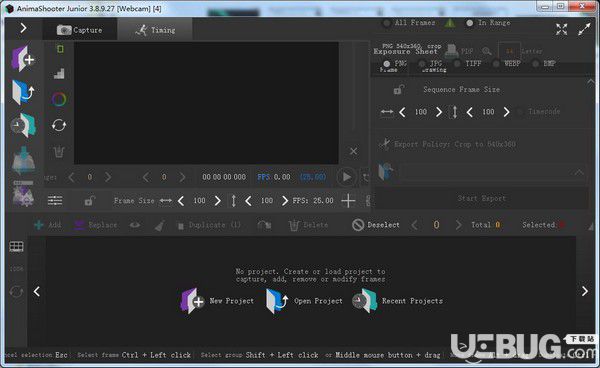The height and width of the screenshot is (368, 600).
Task: Go to next frame arrow beside Total
Action: [458, 225]
